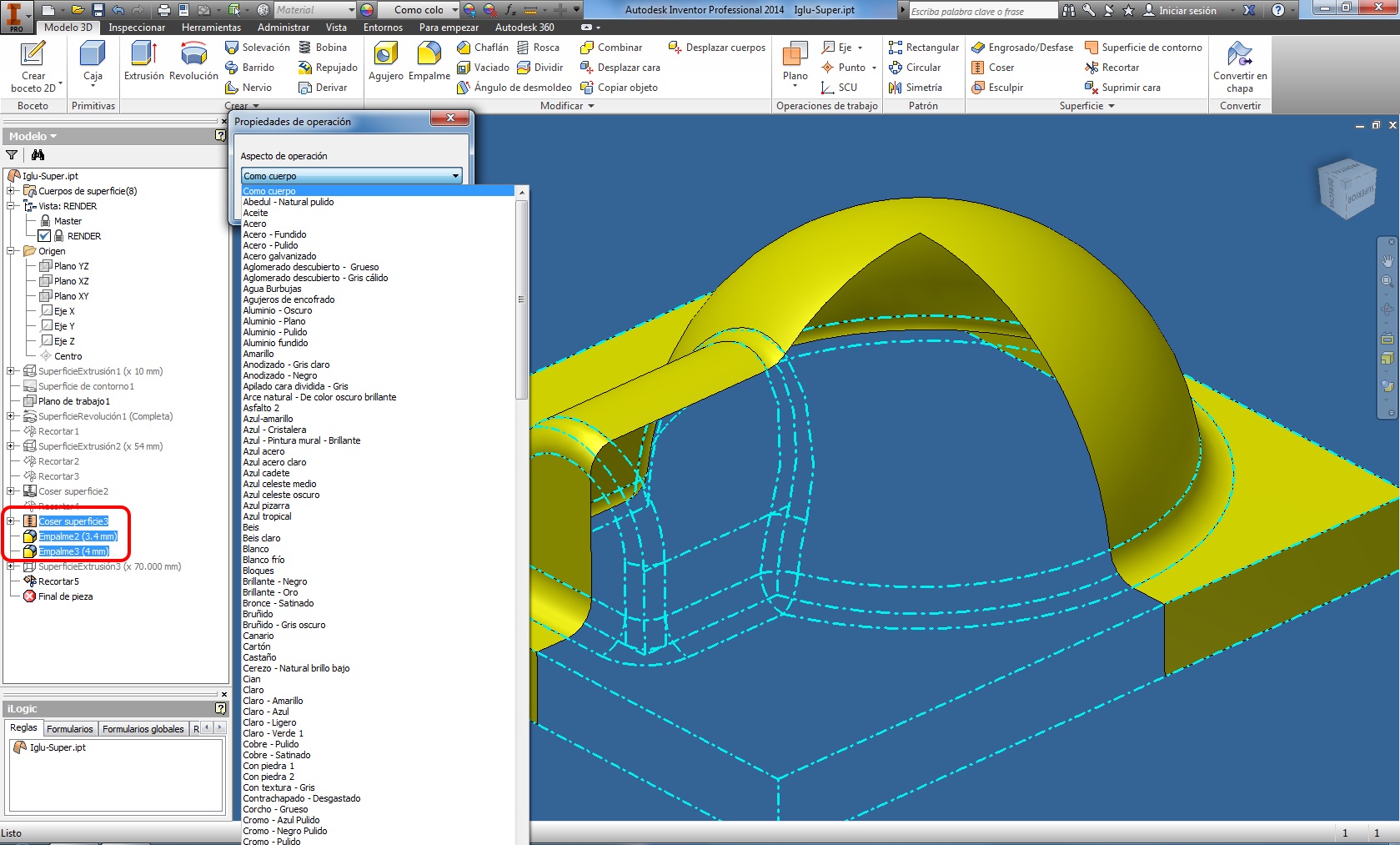
Task: Select Amarillo appearance in list
Action: click(258, 354)
